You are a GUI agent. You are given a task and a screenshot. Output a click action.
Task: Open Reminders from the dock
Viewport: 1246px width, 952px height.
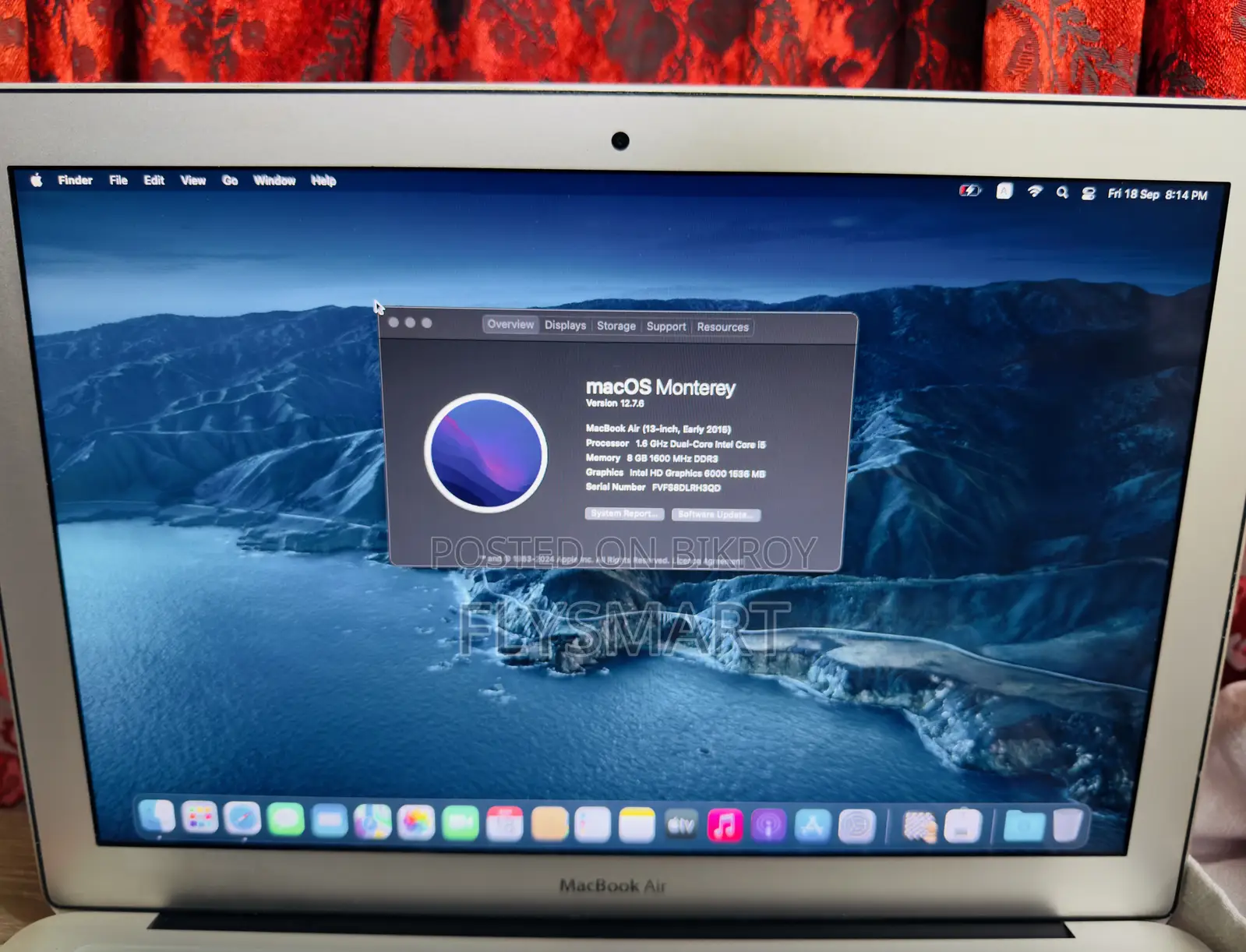[592, 825]
